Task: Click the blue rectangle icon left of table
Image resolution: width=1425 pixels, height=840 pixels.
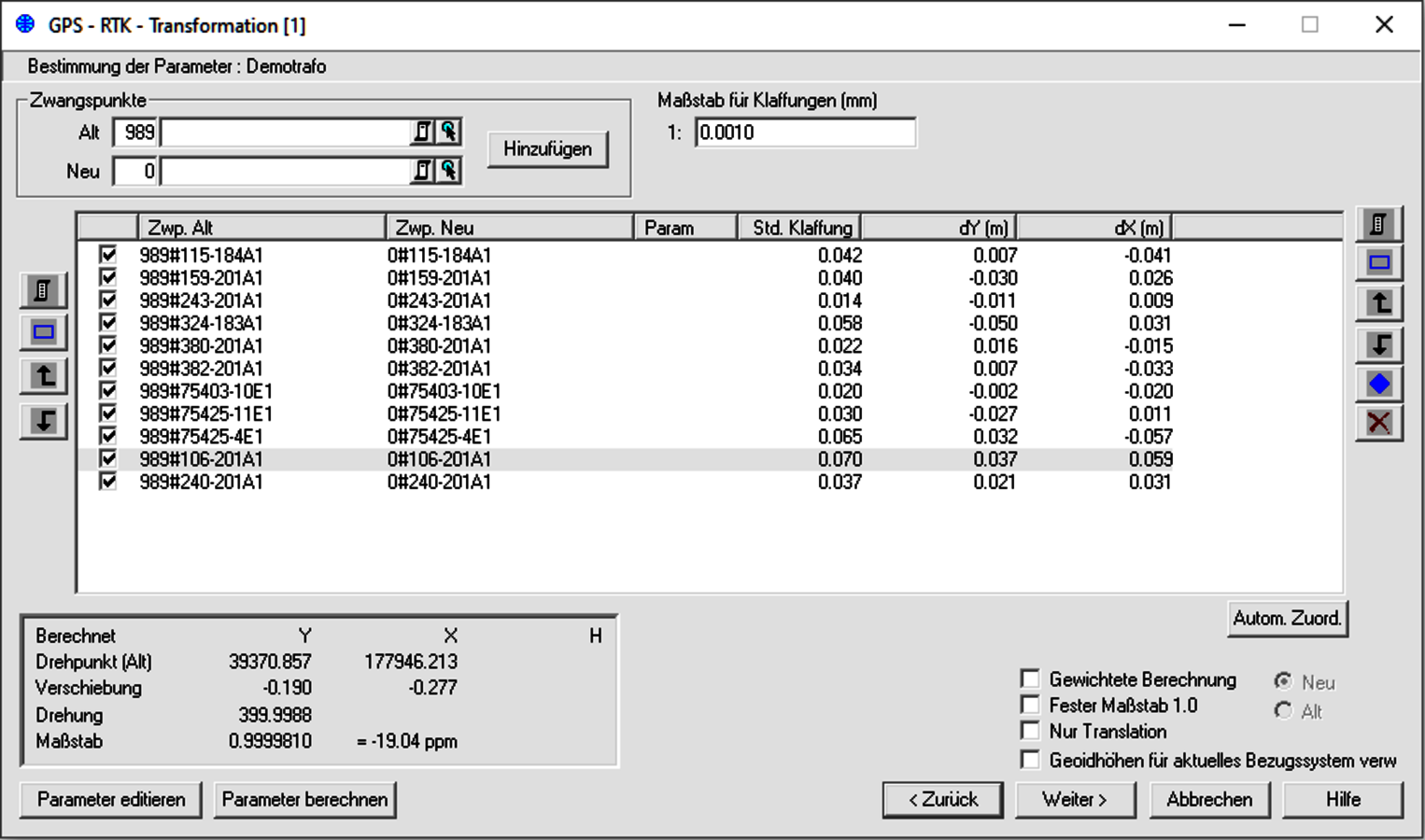Action: [43, 332]
